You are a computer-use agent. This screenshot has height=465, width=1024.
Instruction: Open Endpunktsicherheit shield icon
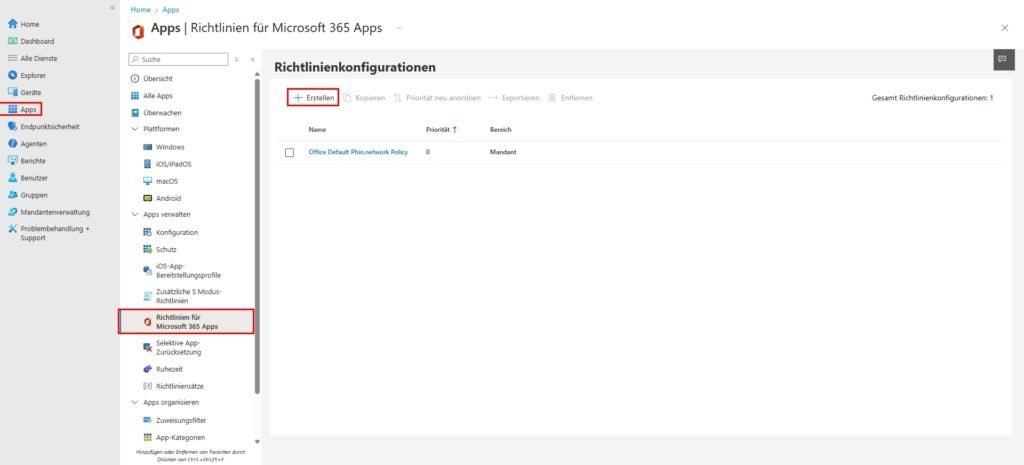click(12, 126)
